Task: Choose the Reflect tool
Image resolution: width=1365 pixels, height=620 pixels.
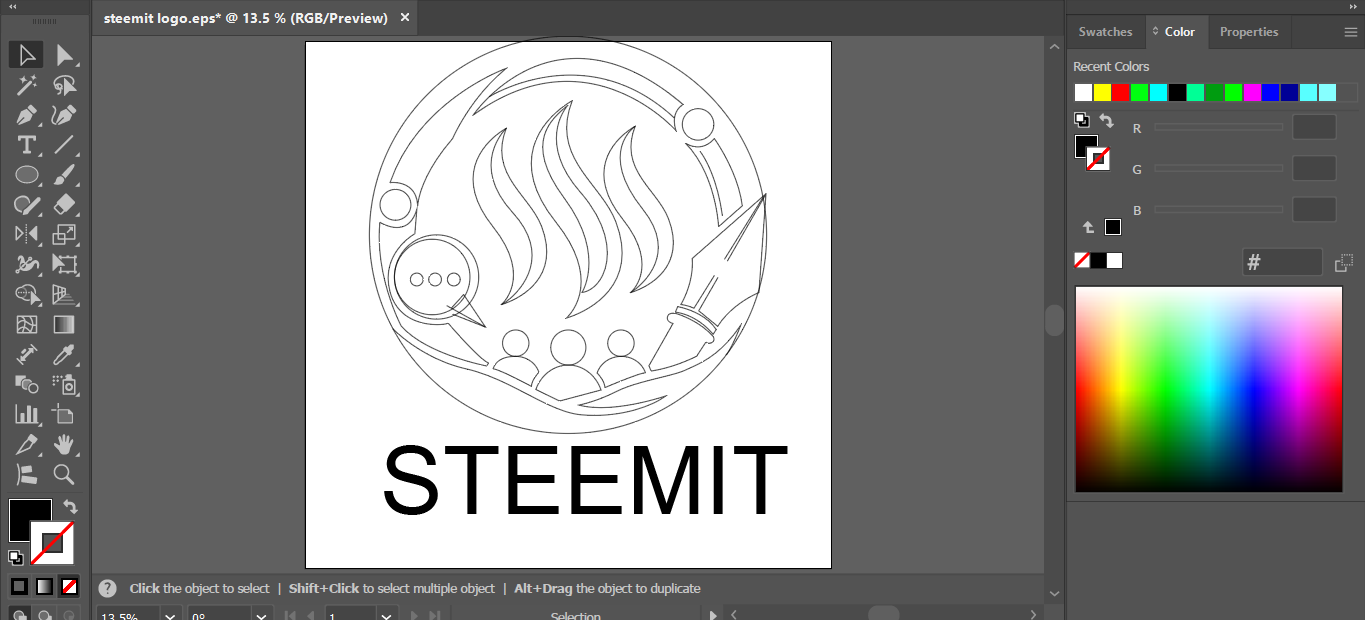Action: click(x=27, y=235)
